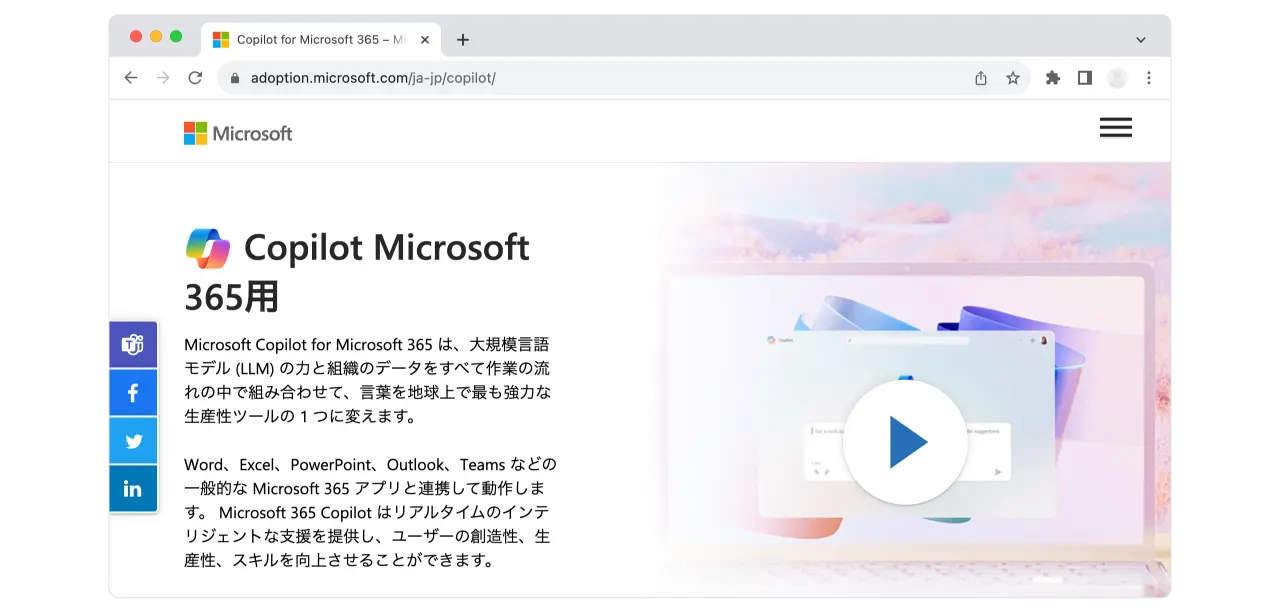Close the Copilot for Microsoft 365 tab
This screenshot has width=1280, height=613.
(x=425, y=40)
